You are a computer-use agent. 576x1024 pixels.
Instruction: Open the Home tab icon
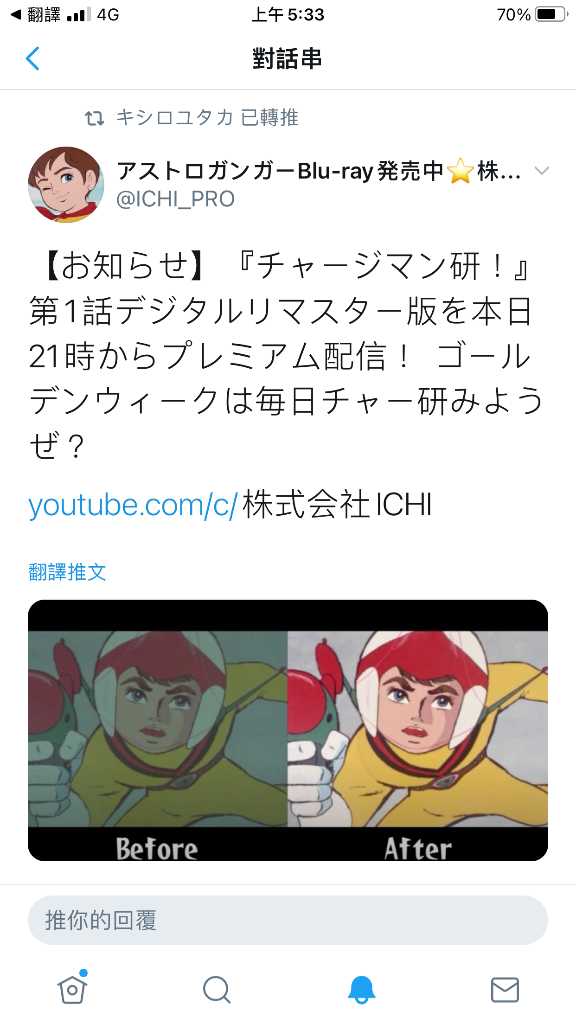(x=72, y=989)
